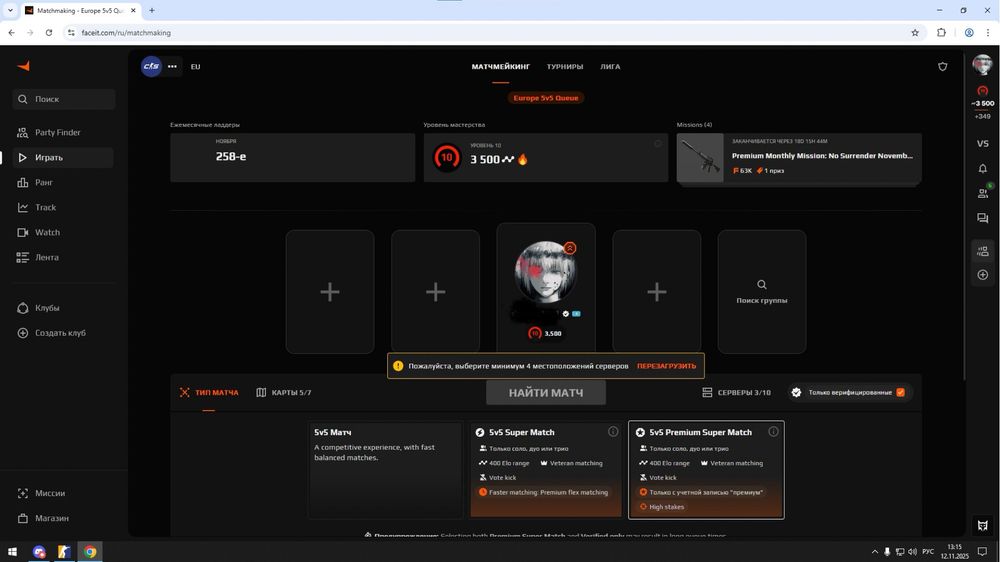Open friends icon with green badge
1000x562 pixels.
[x=983, y=193]
